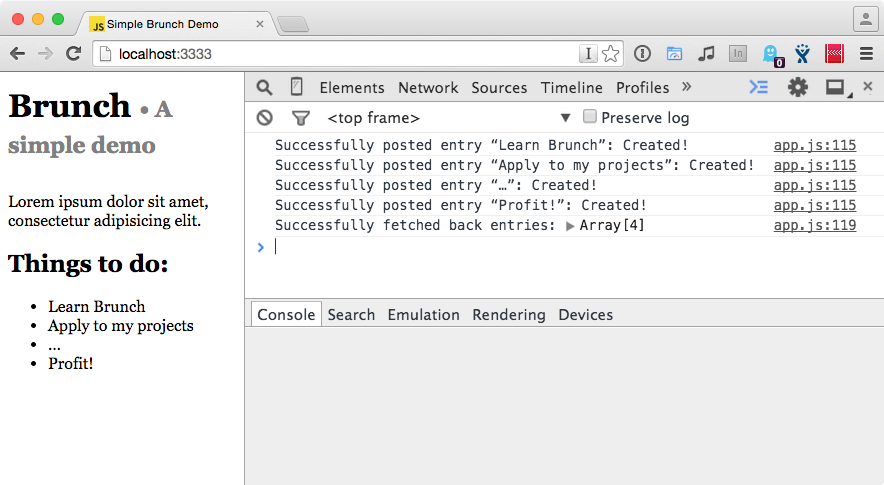The width and height of the screenshot is (884, 485).
Task: Open the Chrome hamburger menu
Action: click(867, 54)
